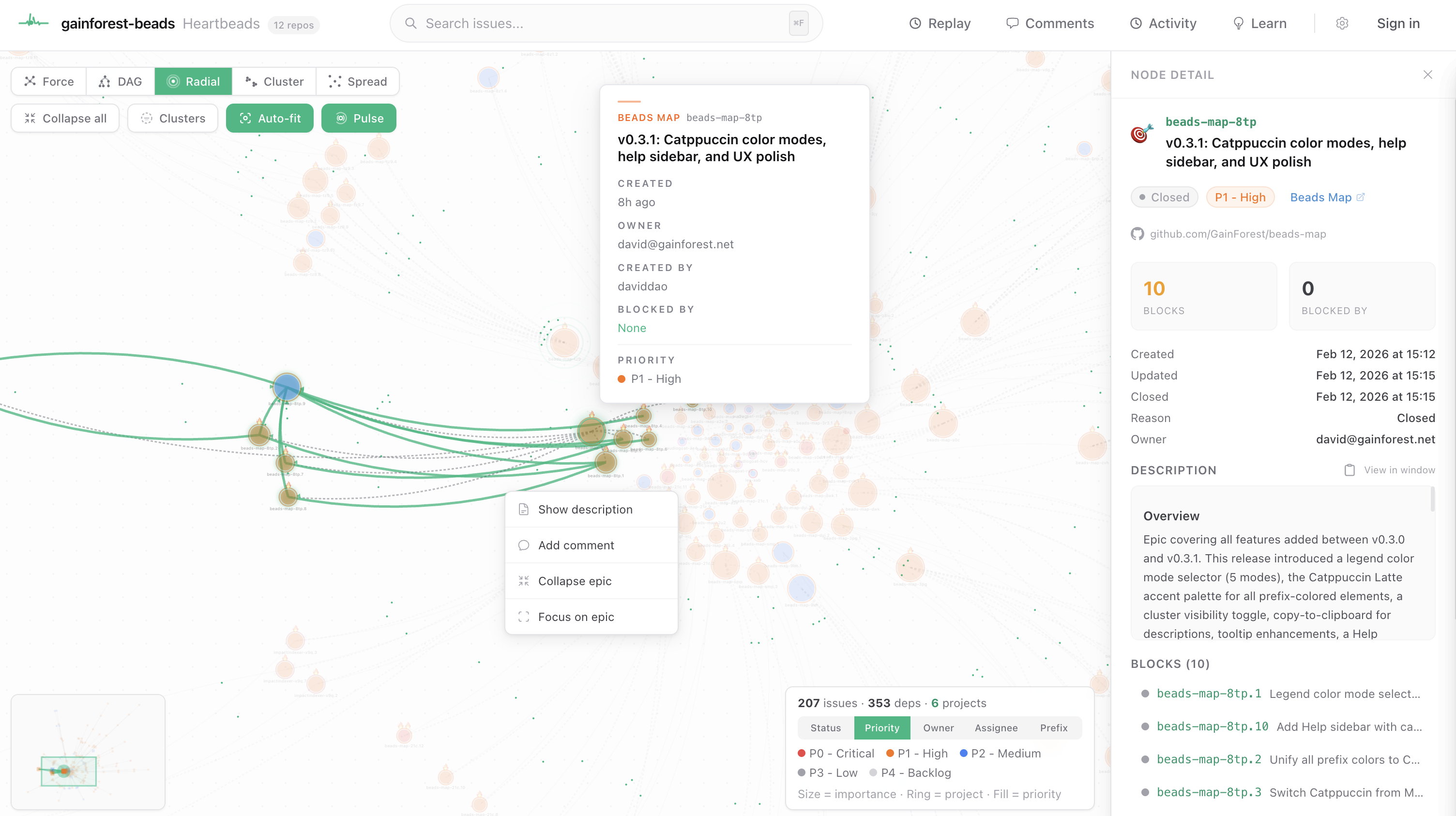
Task: Click the Heartbeads pulse logo icon
Action: 33,23
